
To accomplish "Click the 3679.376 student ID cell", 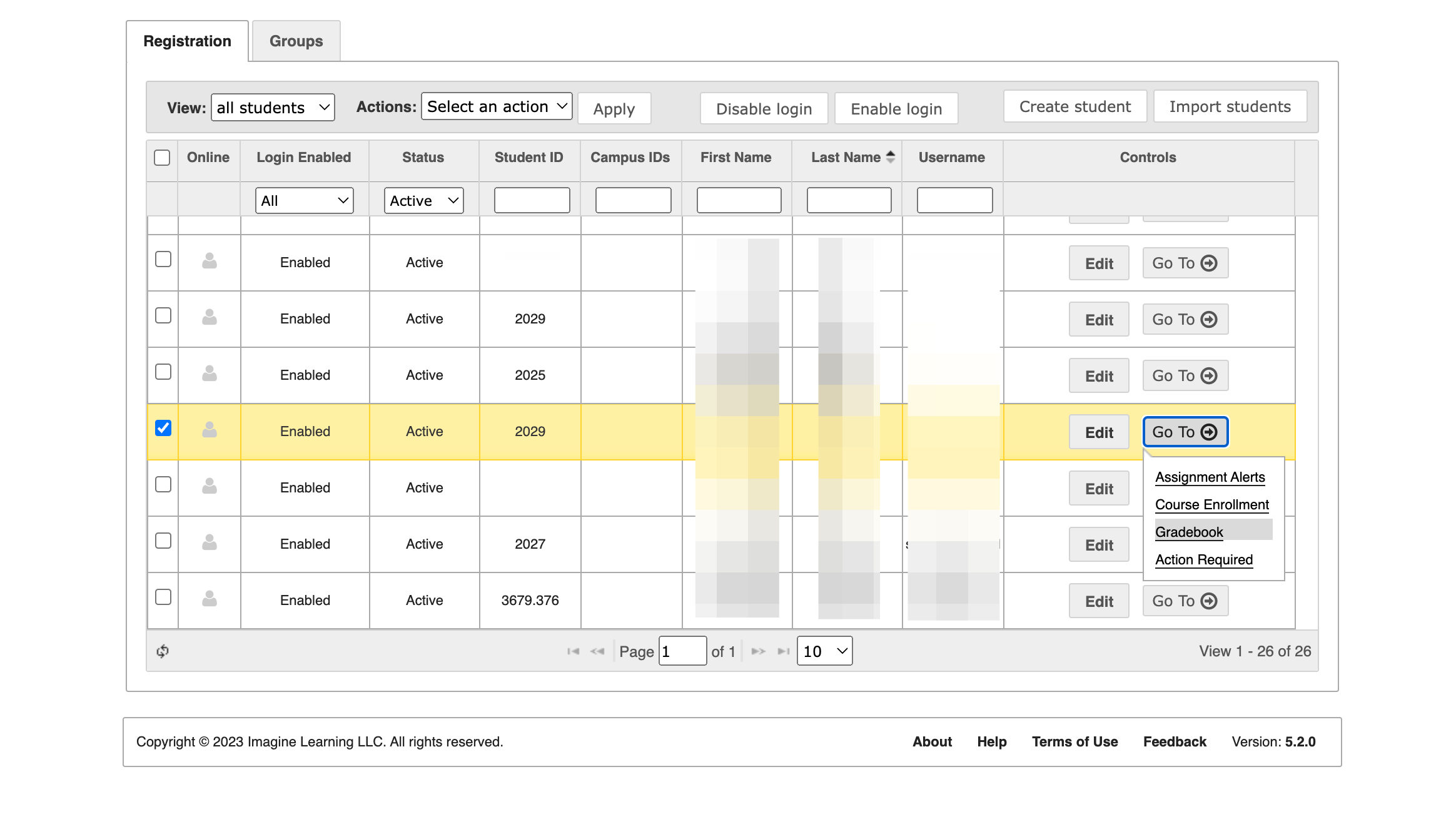I will click(x=530, y=600).
